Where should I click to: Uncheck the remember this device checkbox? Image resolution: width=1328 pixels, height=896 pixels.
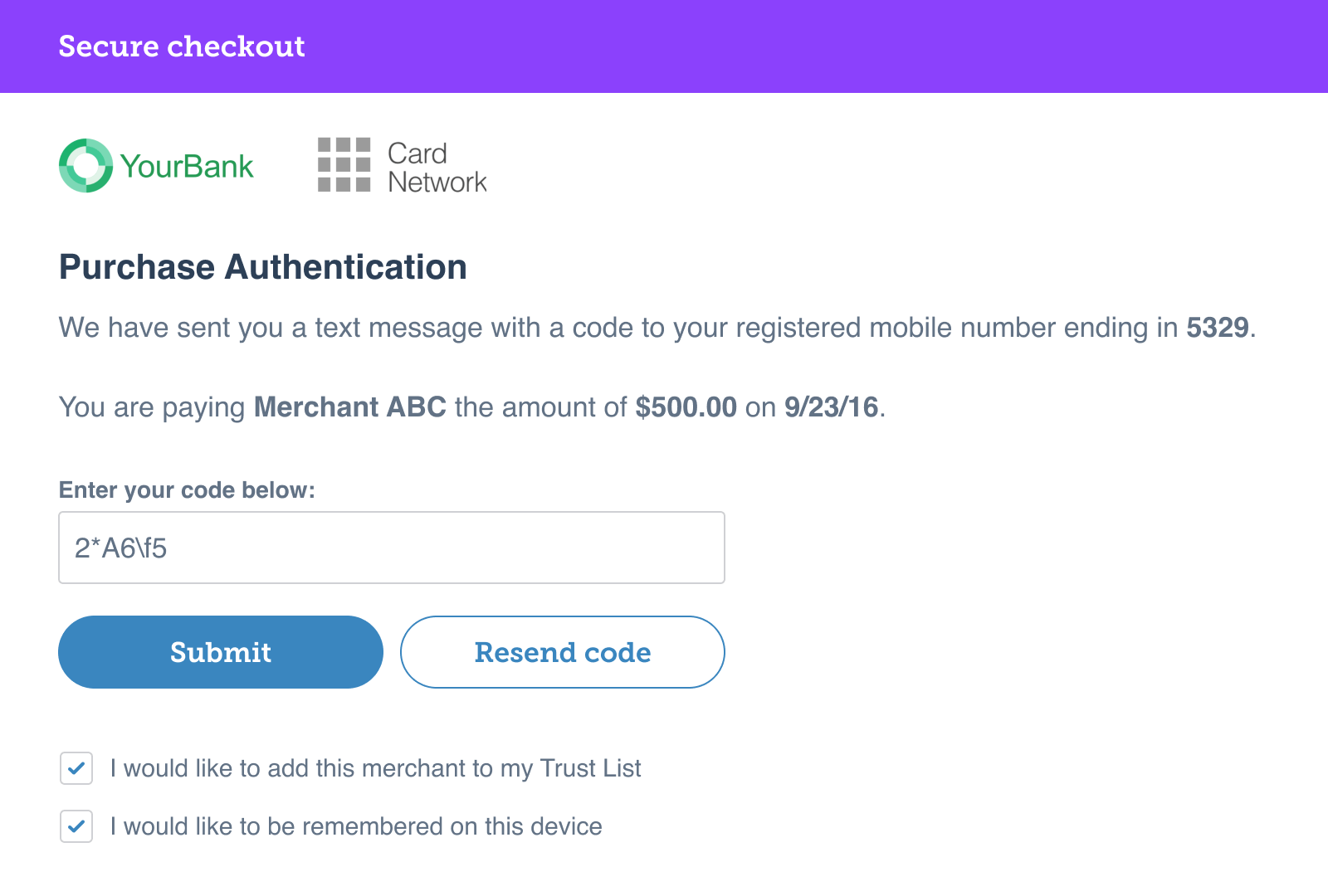point(76,826)
